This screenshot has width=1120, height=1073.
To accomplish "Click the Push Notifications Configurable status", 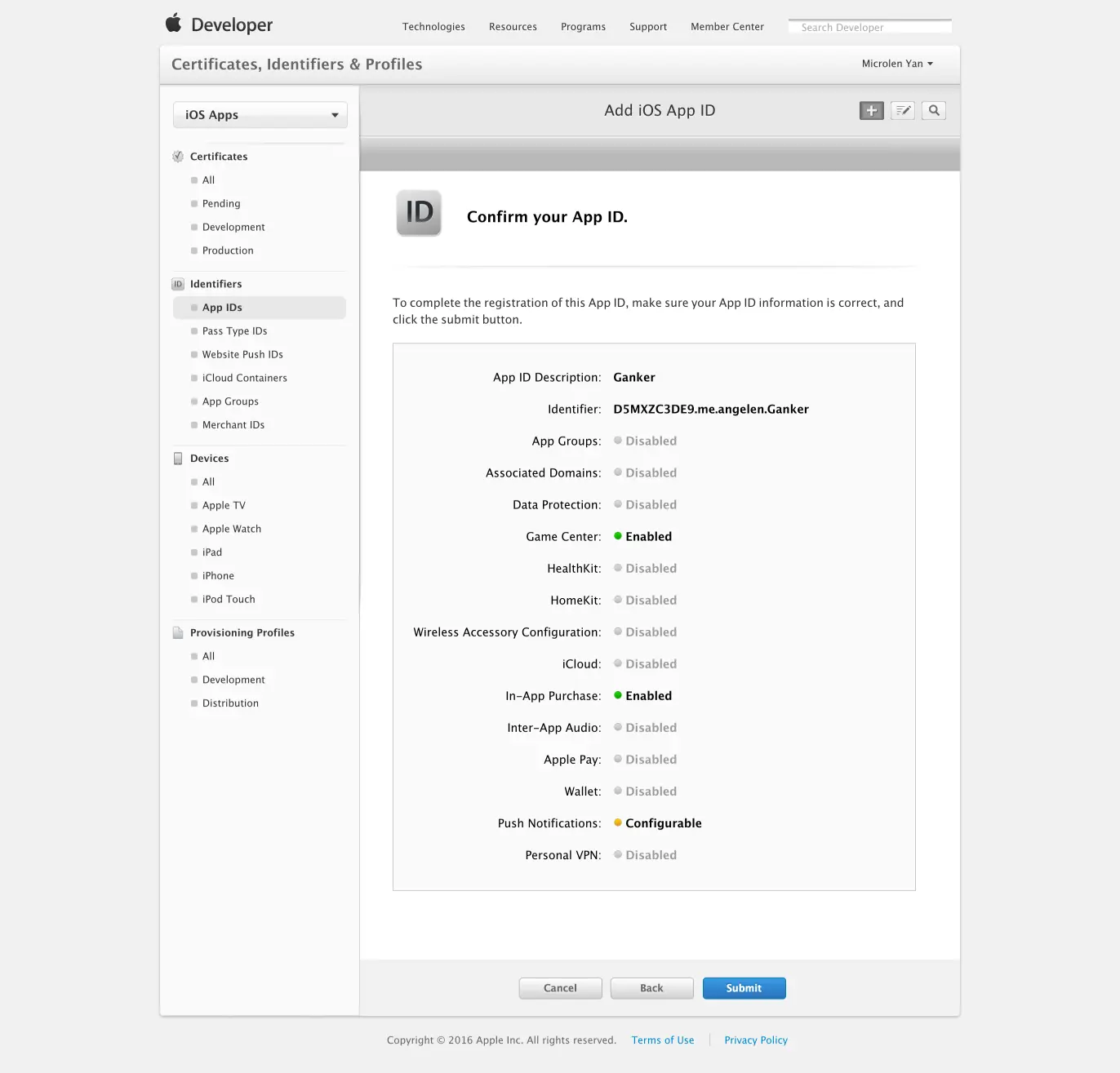I will click(x=657, y=823).
